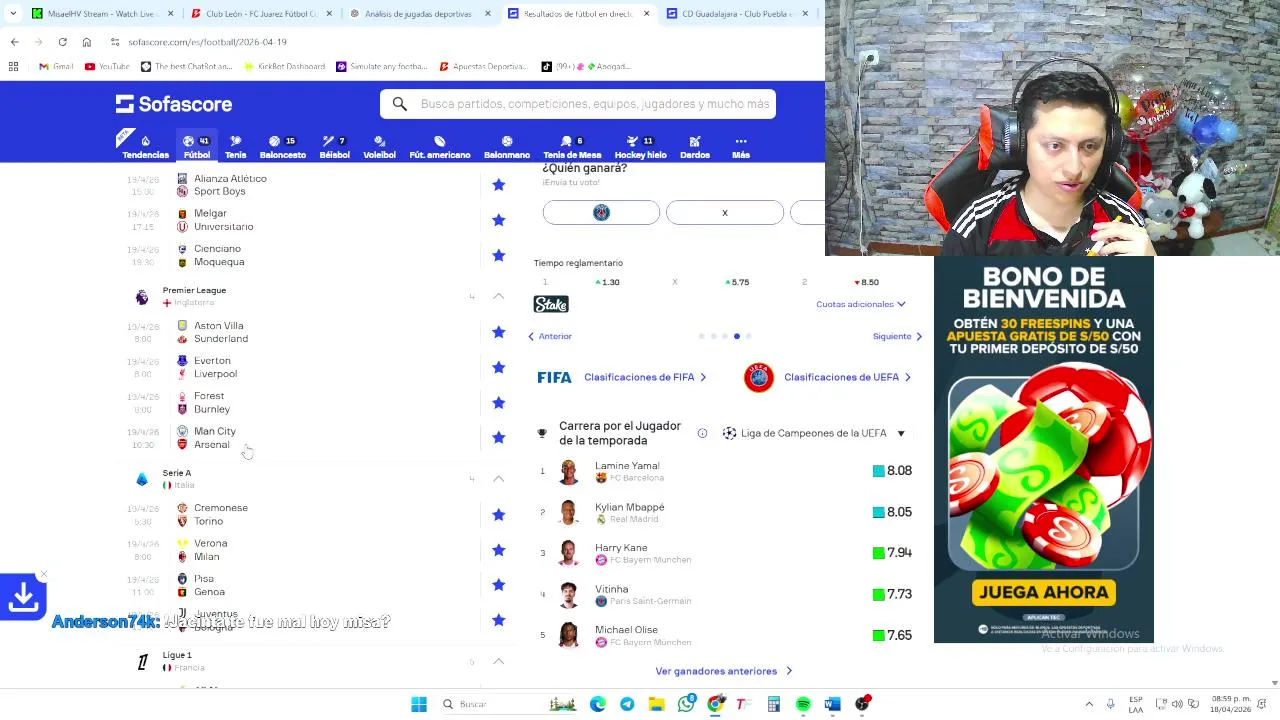
Task: Open the Baloncesto section
Action: (283, 146)
